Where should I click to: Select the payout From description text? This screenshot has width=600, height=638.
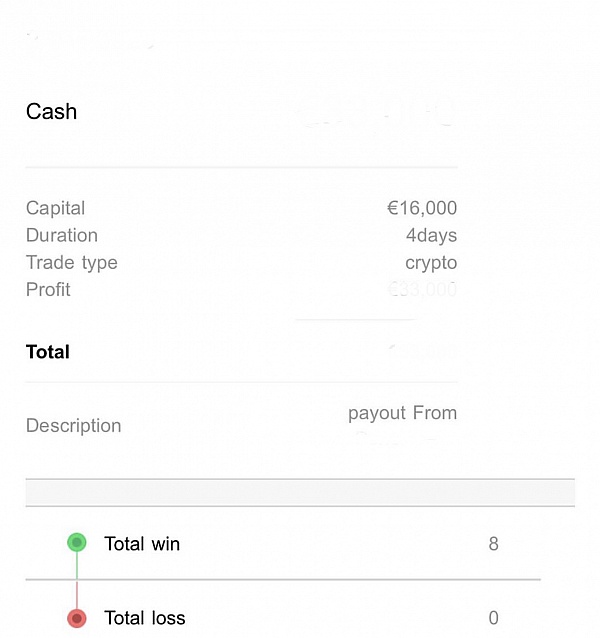pyautogui.click(x=403, y=413)
